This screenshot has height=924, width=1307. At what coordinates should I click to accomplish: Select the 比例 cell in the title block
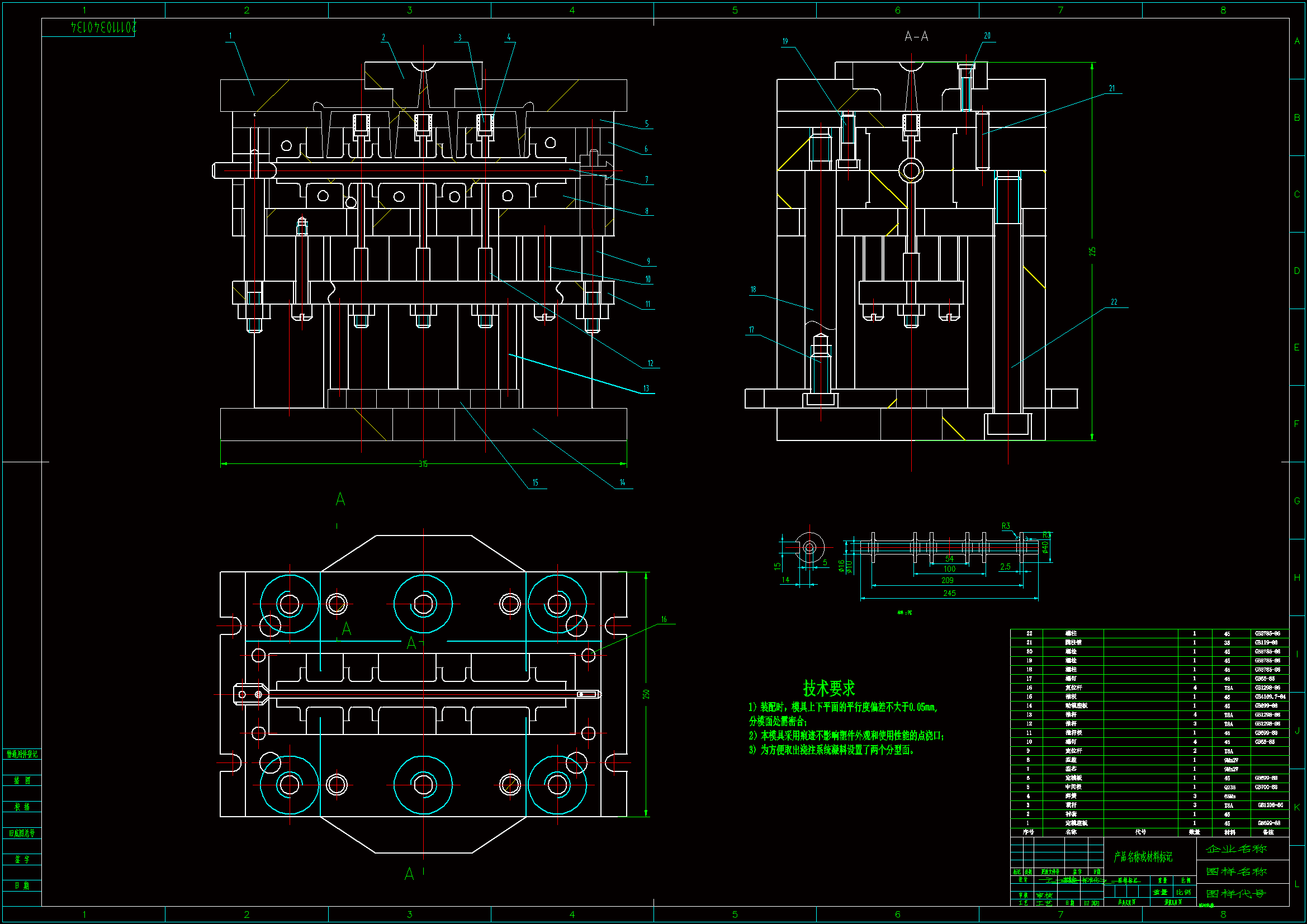coord(1183,892)
